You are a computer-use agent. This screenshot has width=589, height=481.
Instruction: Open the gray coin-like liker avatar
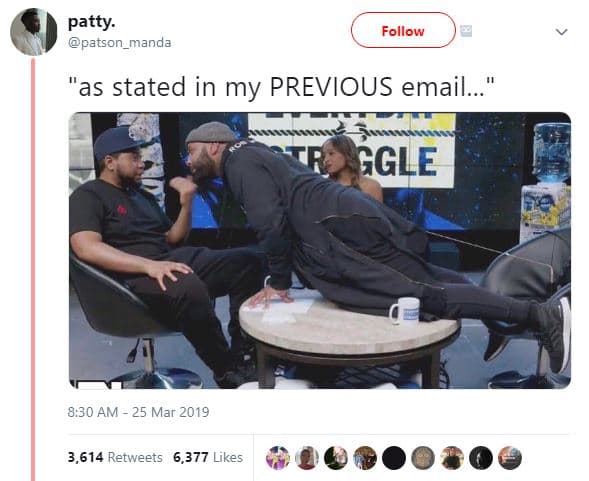423,458
